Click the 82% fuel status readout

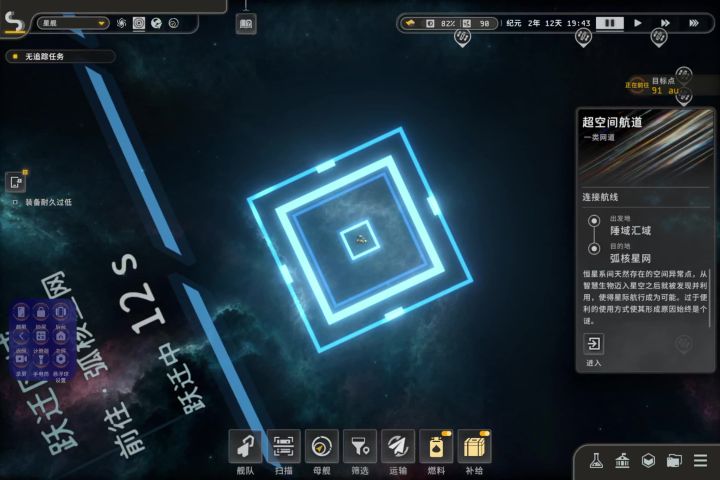click(x=441, y=23)
